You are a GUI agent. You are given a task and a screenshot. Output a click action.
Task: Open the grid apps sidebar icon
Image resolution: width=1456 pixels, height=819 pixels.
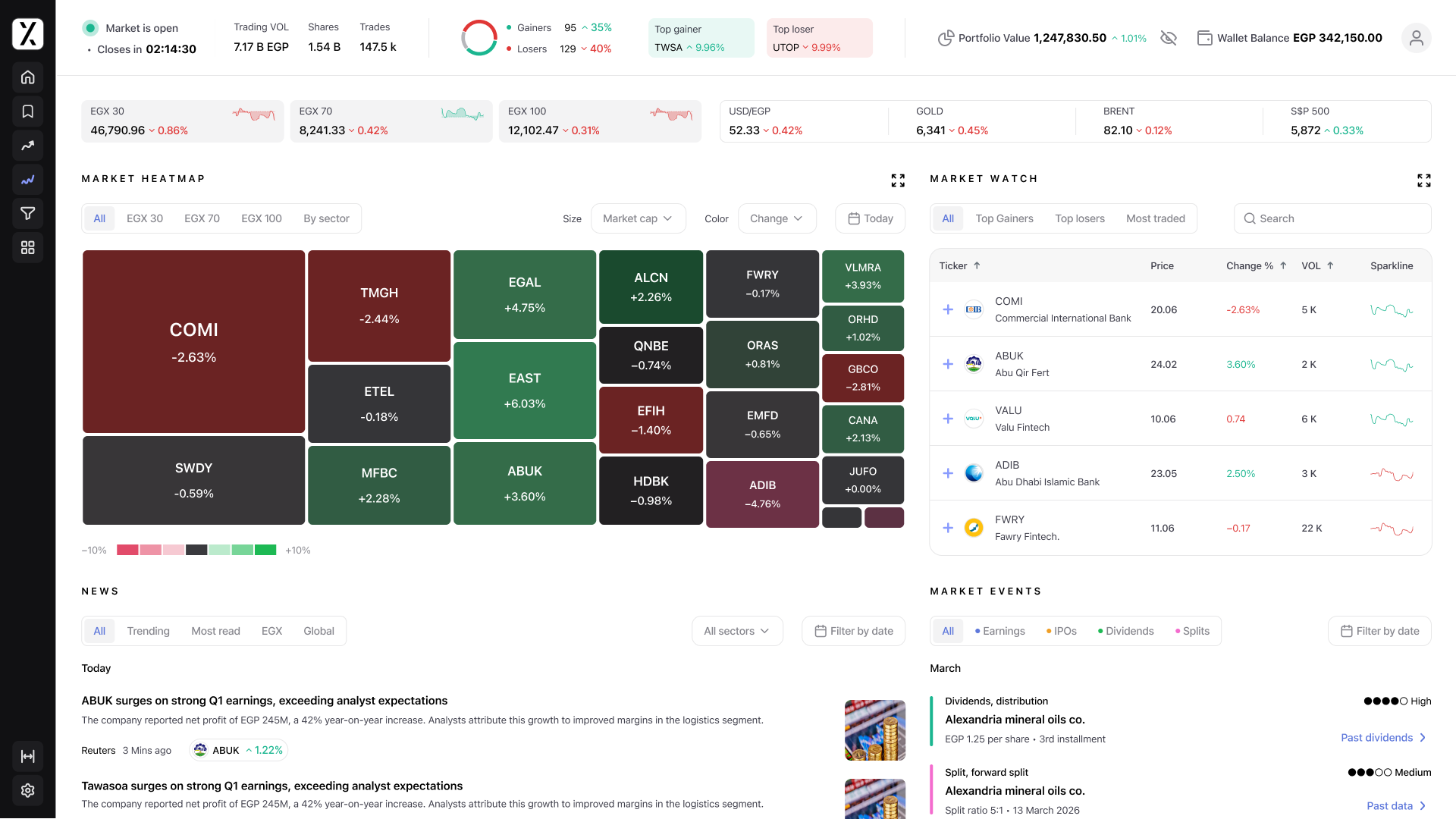click(x=28, y=248)
